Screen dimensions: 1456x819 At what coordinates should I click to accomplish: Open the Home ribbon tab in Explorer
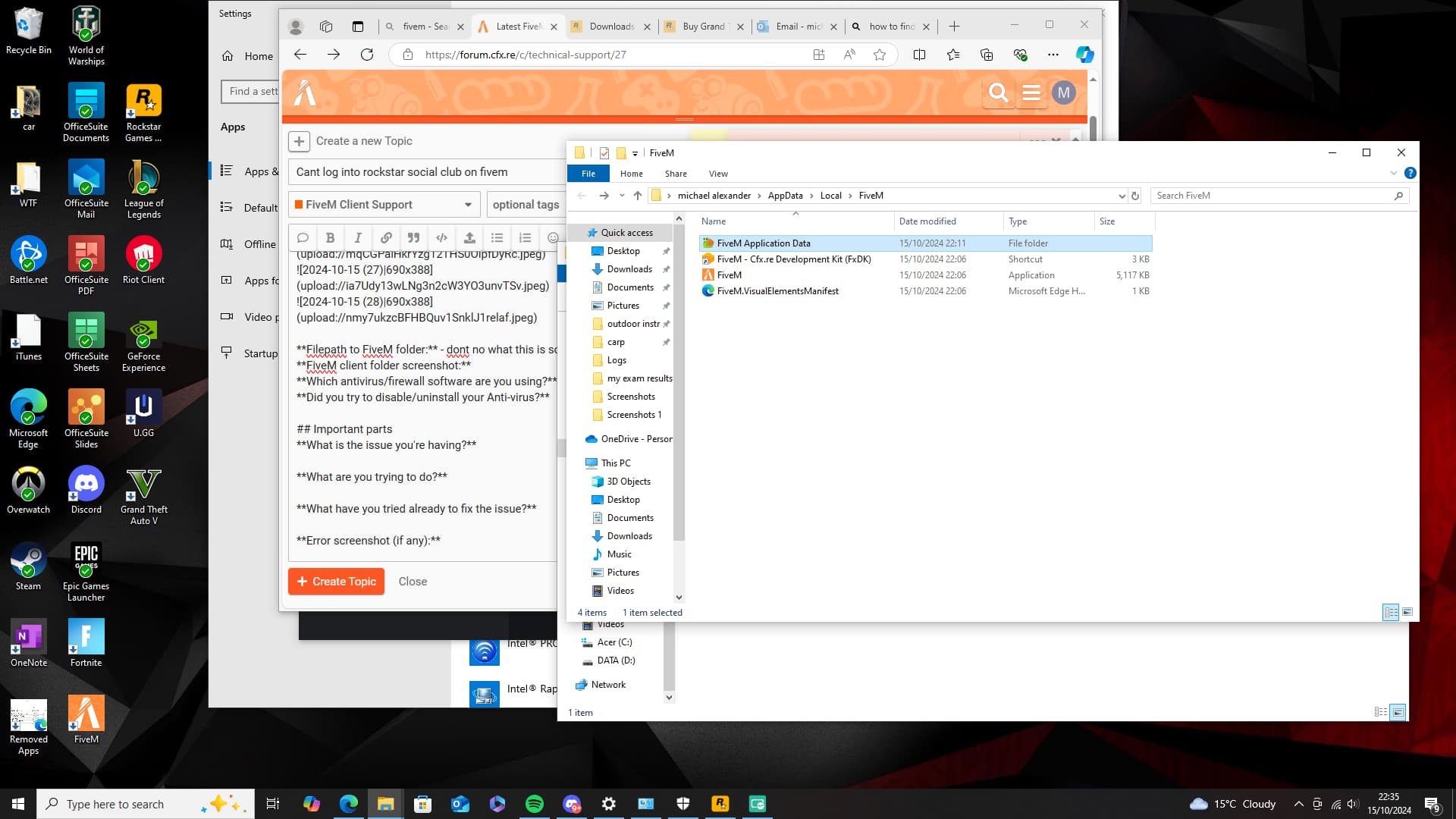(631, 174)
